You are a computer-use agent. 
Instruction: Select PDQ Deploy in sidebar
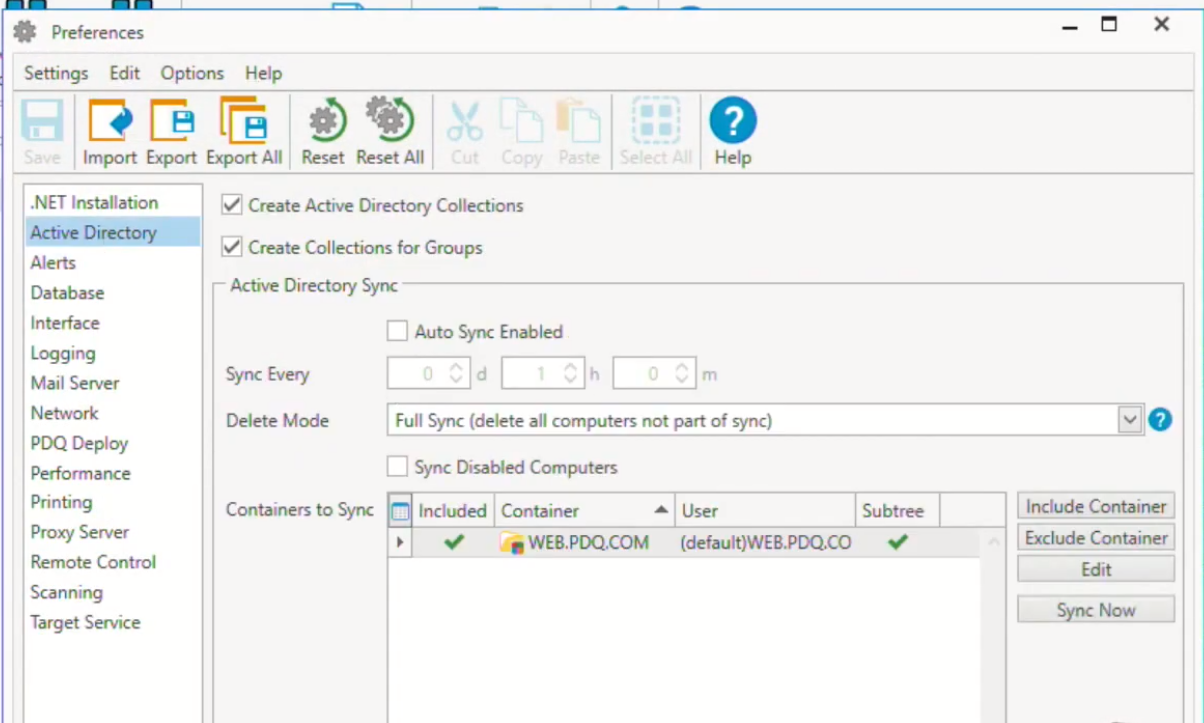point(112,442)
